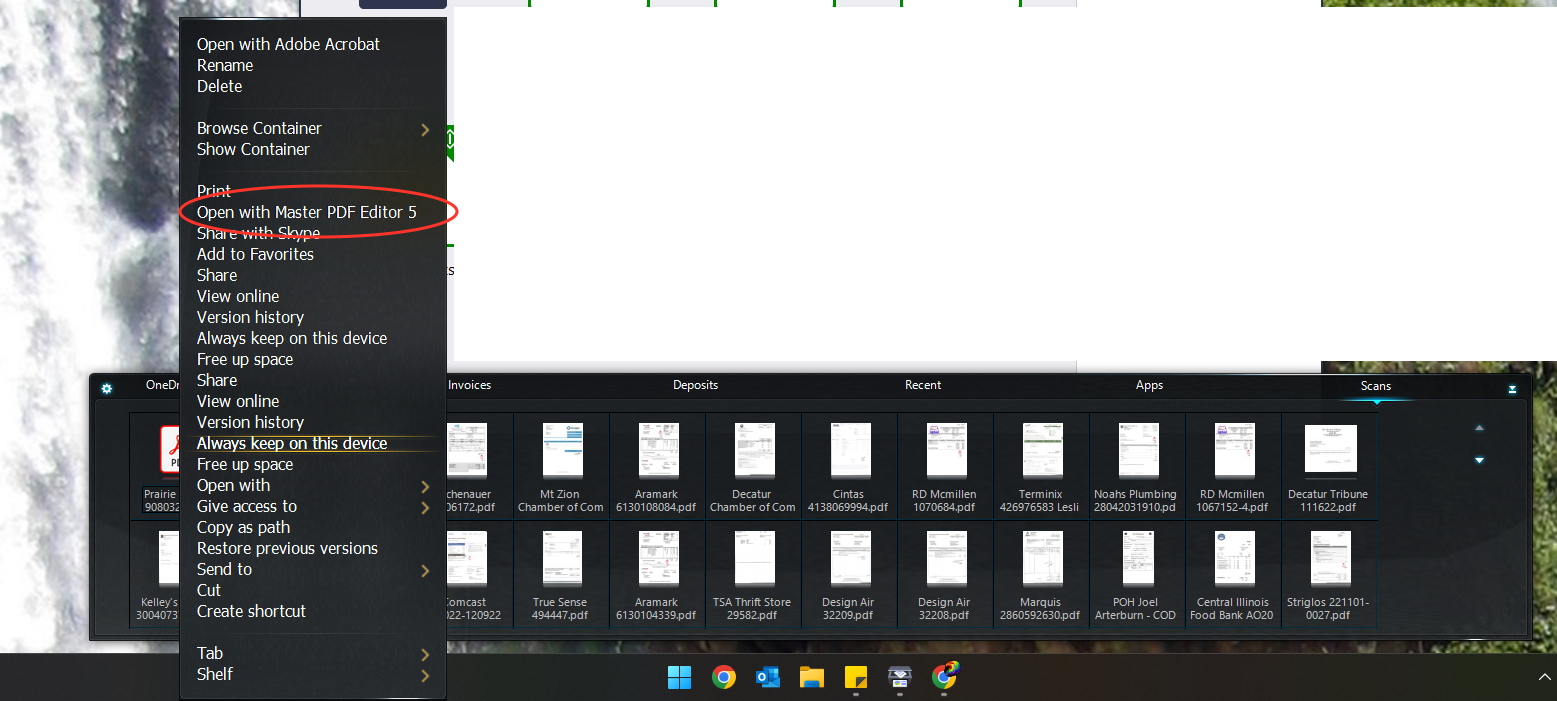Open File Explorer from the taskbar
This screenshot has height=701, width=1557.
click(811, 678)
